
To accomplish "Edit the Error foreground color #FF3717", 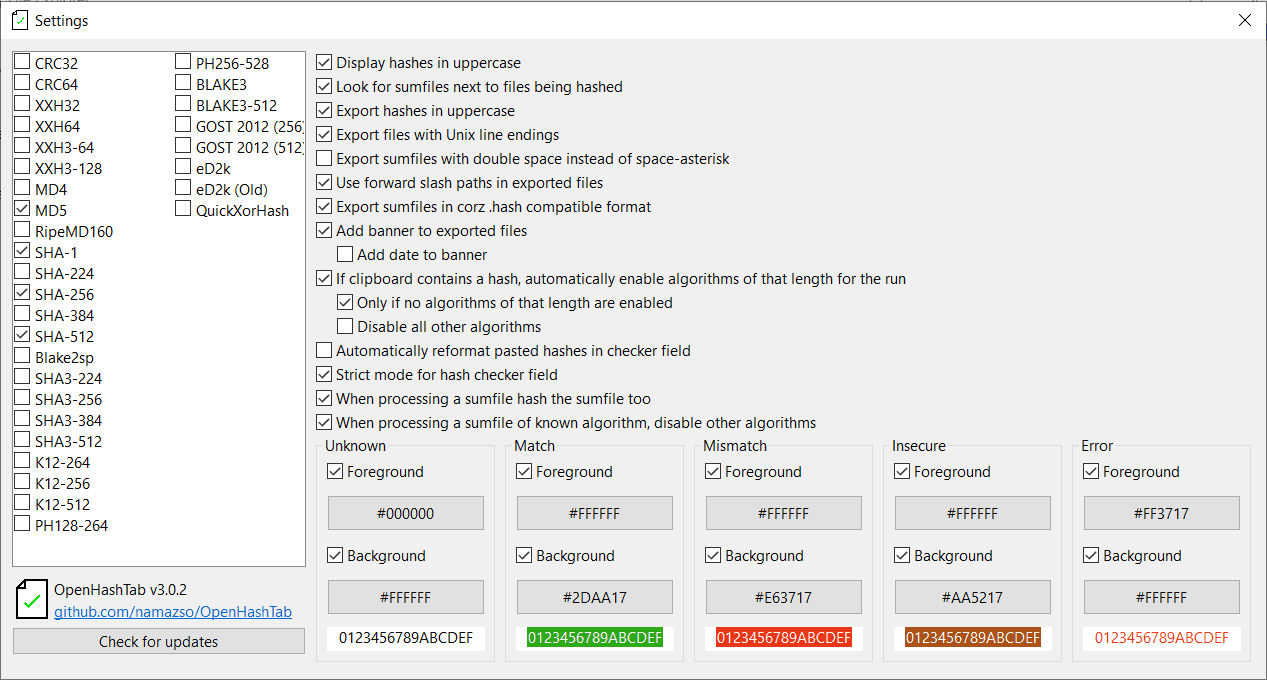I will (1162, 513).
